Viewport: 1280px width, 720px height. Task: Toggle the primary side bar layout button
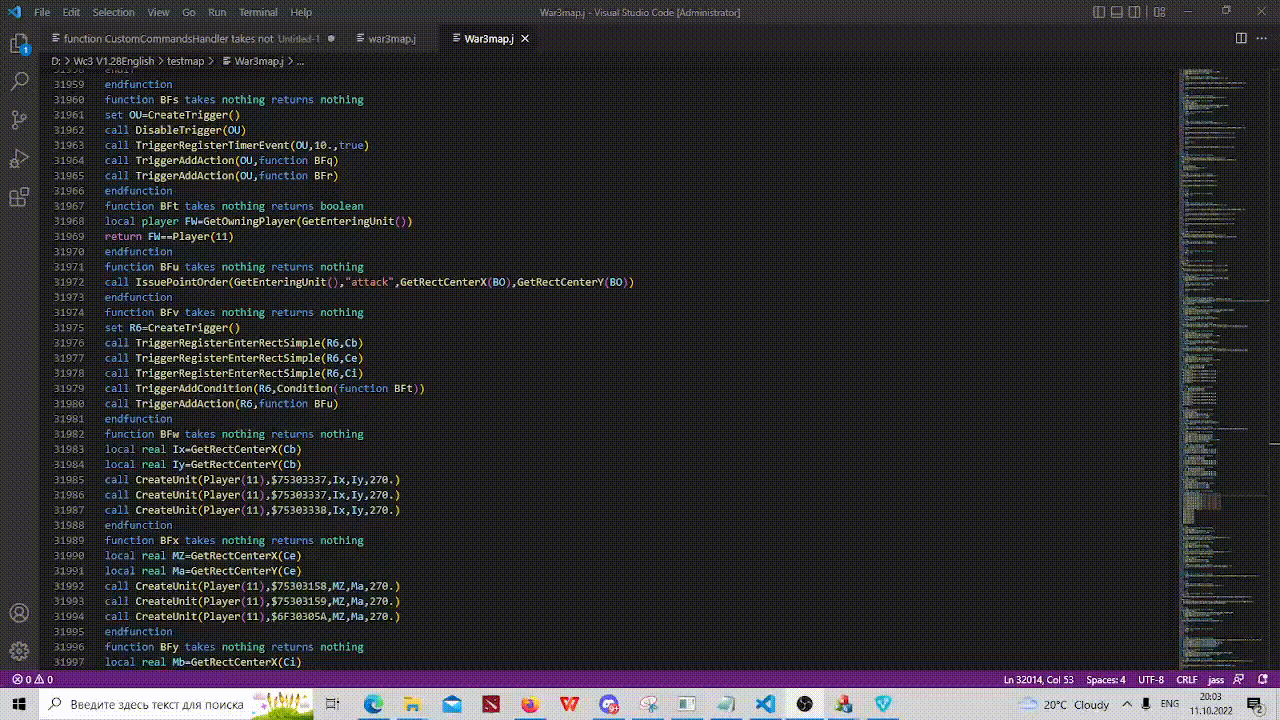pyautogui.click(x=1099, y=12)
